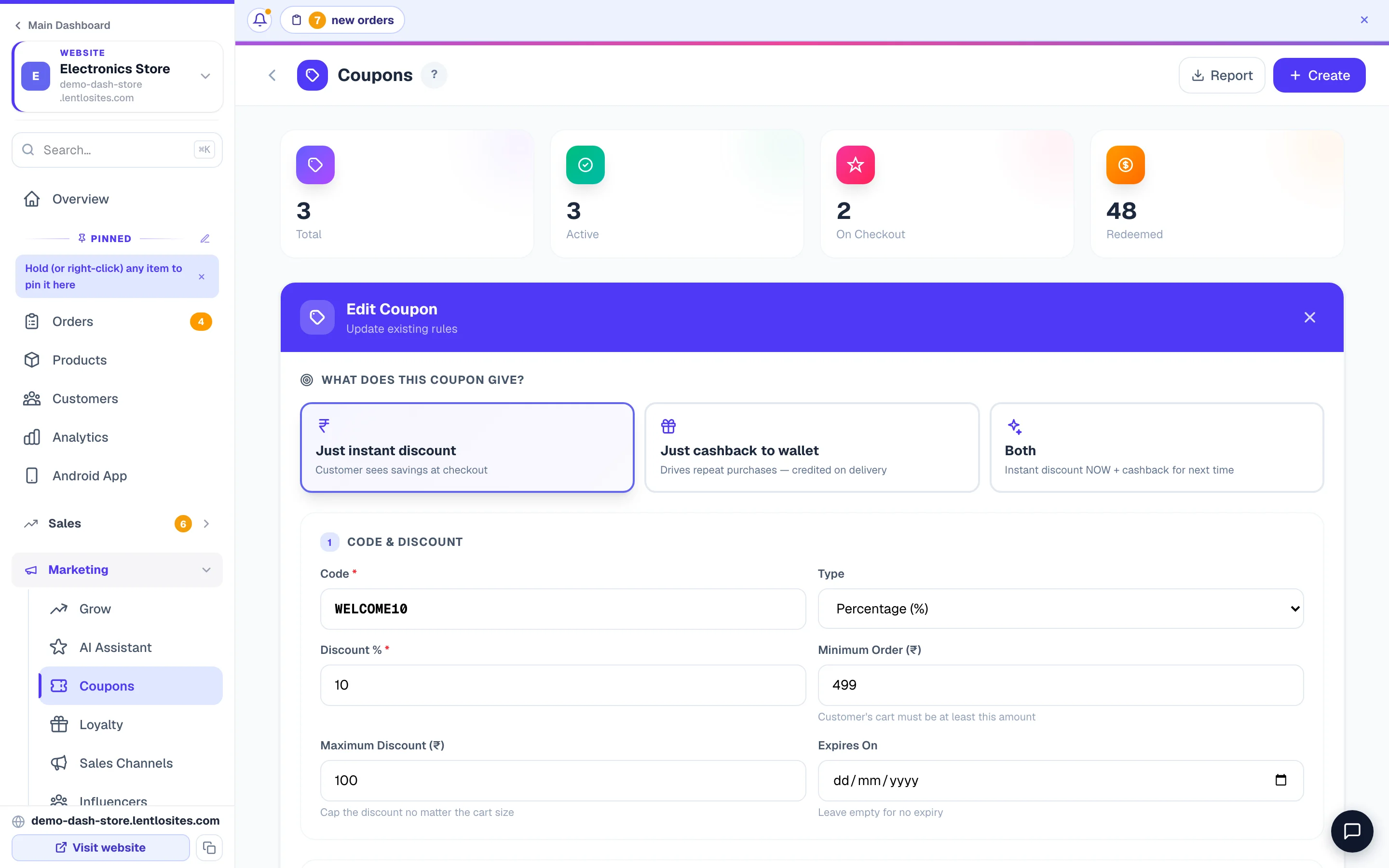Click the Coupons header tag icon

[312, 75]
